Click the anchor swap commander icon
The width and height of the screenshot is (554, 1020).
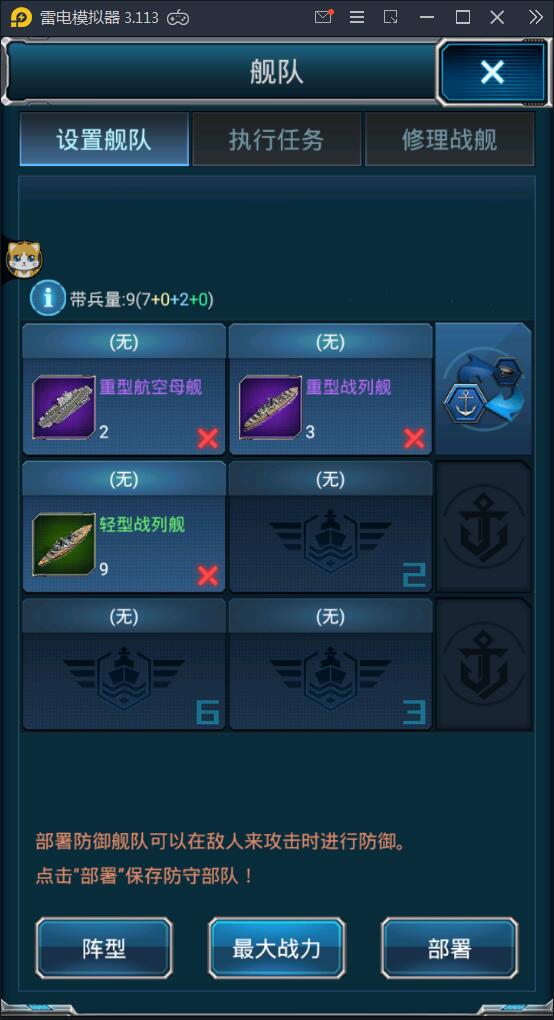point(484,389)
